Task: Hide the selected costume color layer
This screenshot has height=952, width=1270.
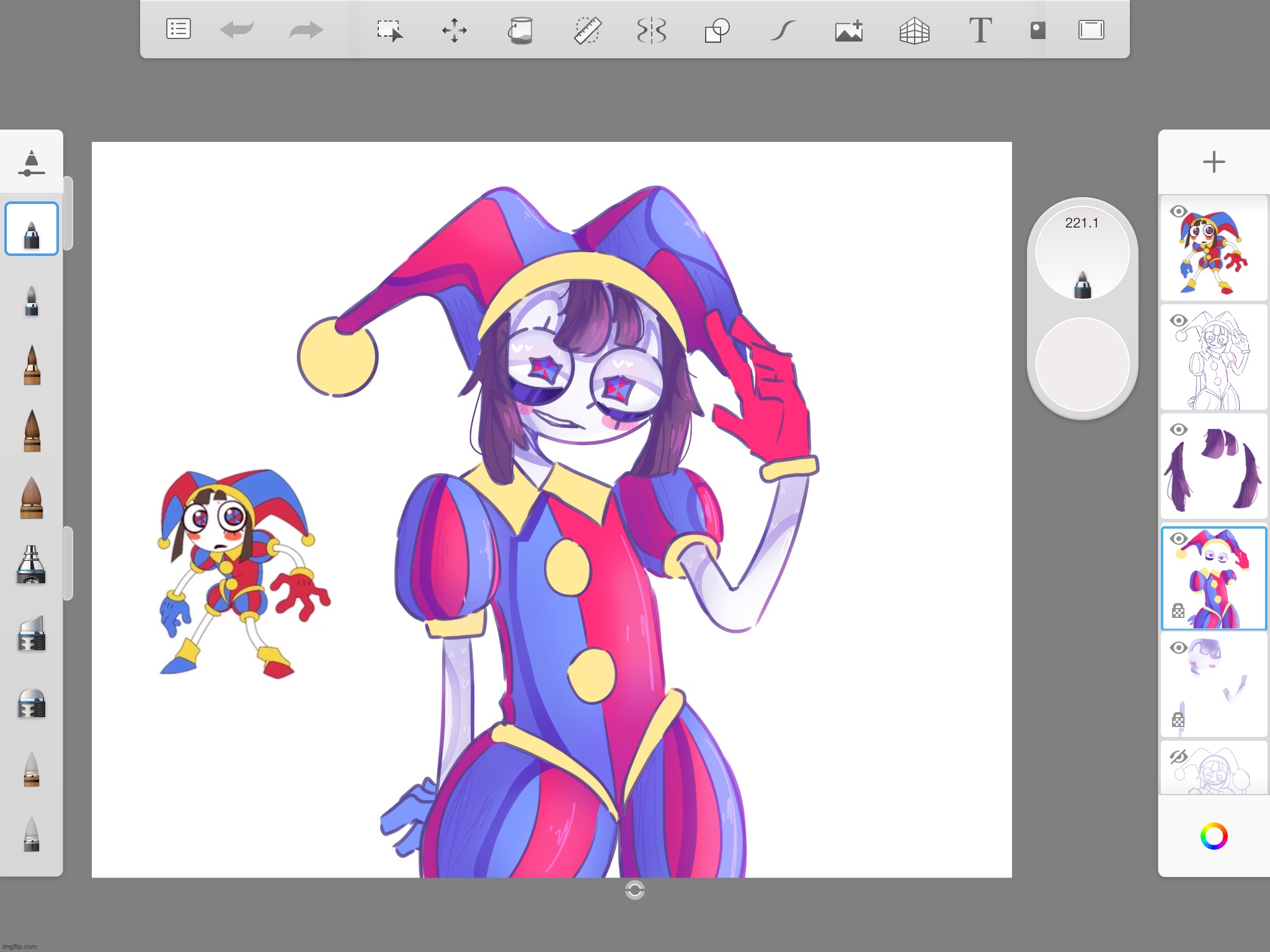Action: (x=1178, y=539)
